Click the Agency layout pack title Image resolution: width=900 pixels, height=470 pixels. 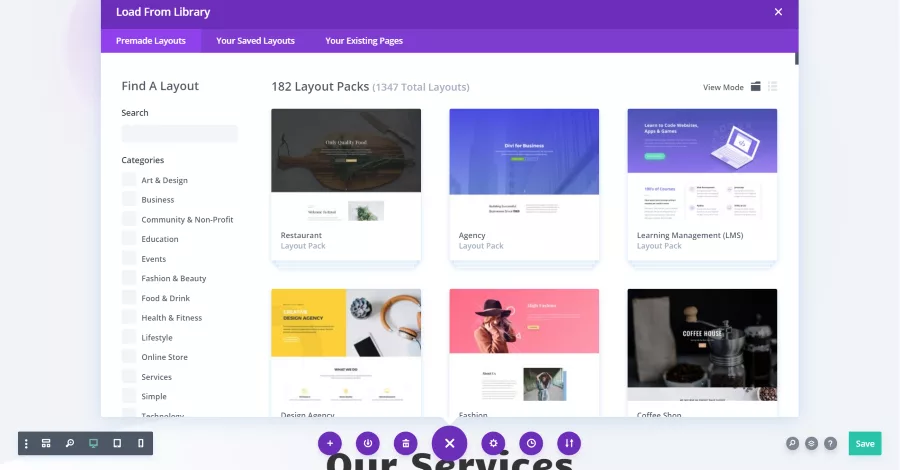[472, 235]
